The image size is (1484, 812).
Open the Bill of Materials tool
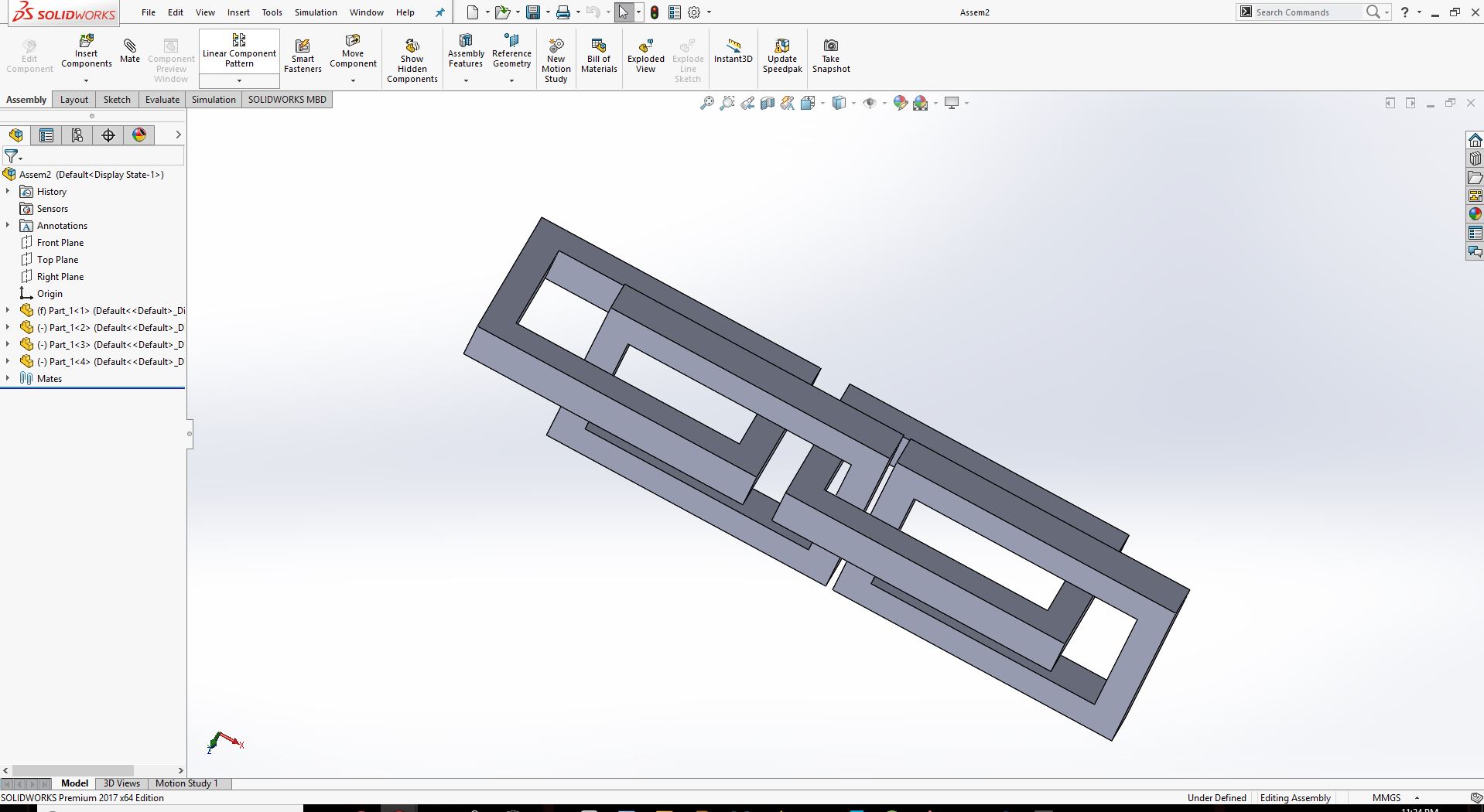[599, 54]
